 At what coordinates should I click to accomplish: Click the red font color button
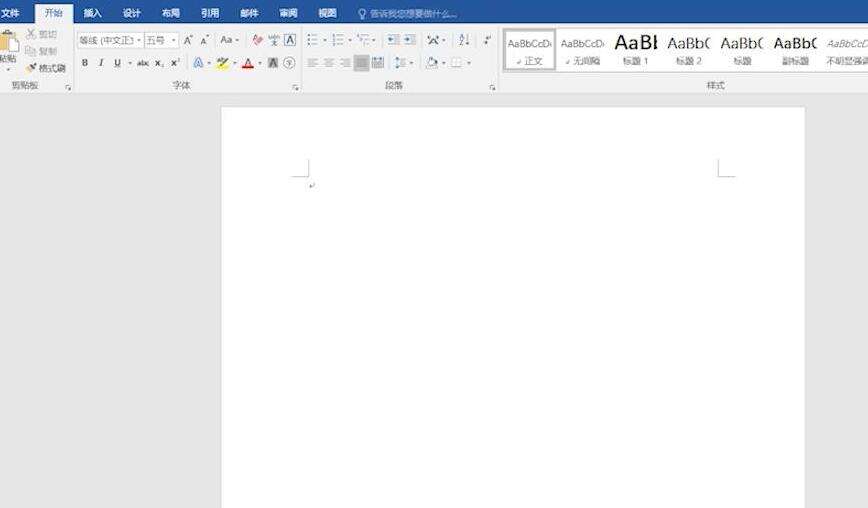click(248, 63)
